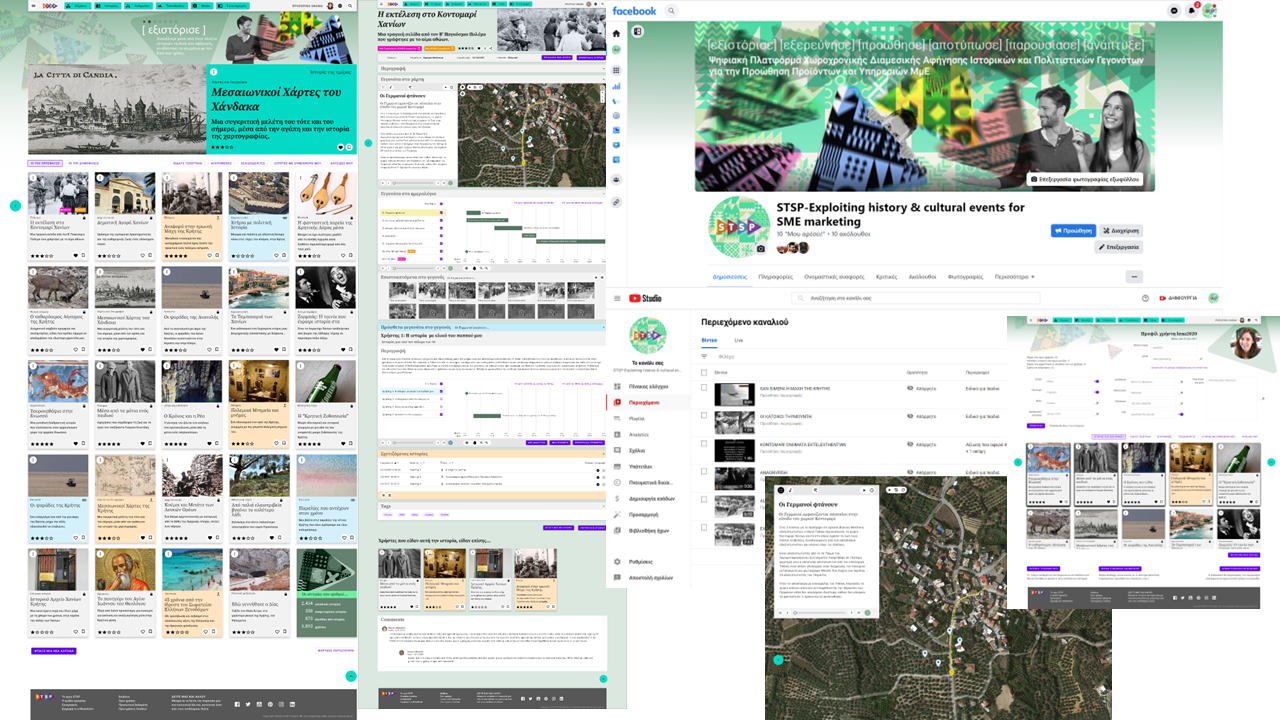Open the Δημοτική Αγορά Χανίων story card
1280x720 pixels.
125,216
